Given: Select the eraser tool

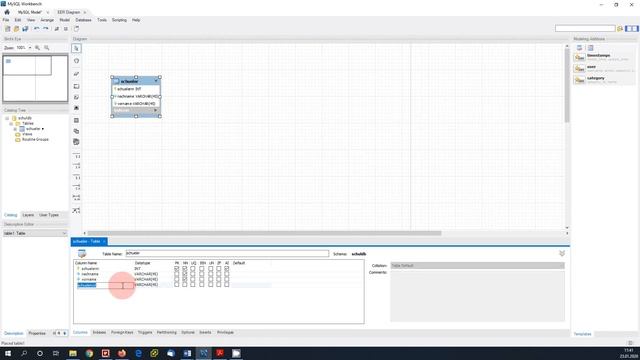Looking at the screenshot, I should coord(76,74).
